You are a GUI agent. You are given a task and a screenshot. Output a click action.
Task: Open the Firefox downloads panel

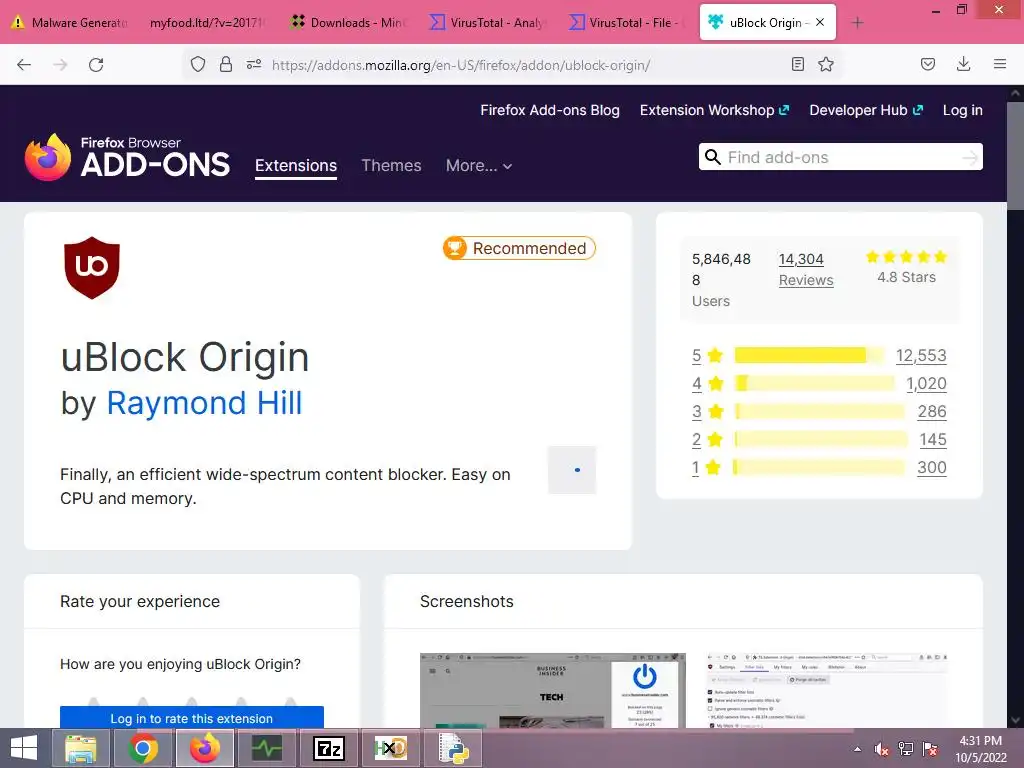[963, 65]
